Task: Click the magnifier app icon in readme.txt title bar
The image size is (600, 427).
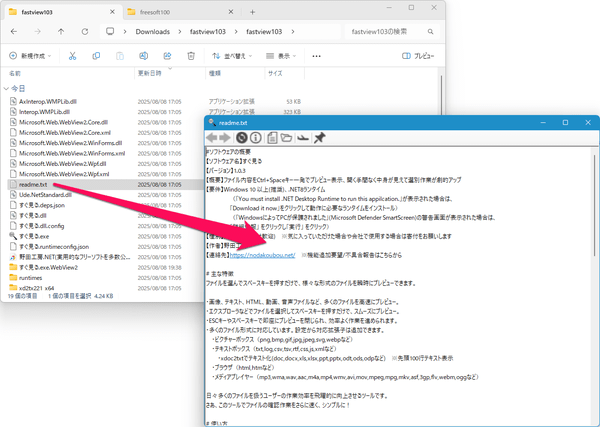Action: click(x=212, y=122)
